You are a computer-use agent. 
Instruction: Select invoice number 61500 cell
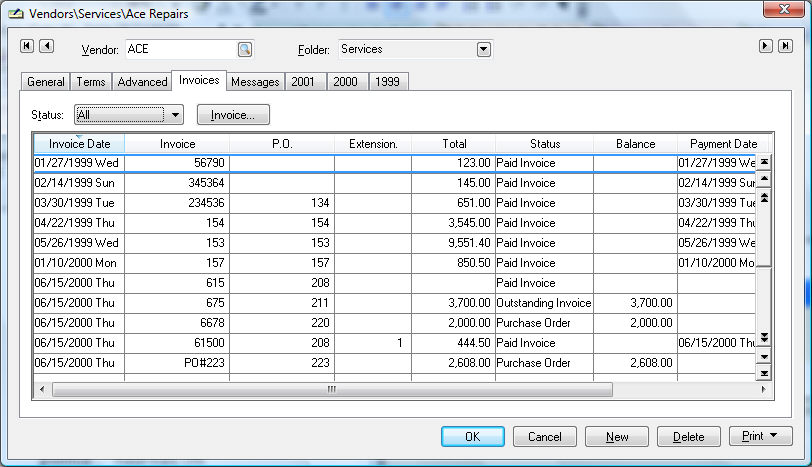[177, 343]
